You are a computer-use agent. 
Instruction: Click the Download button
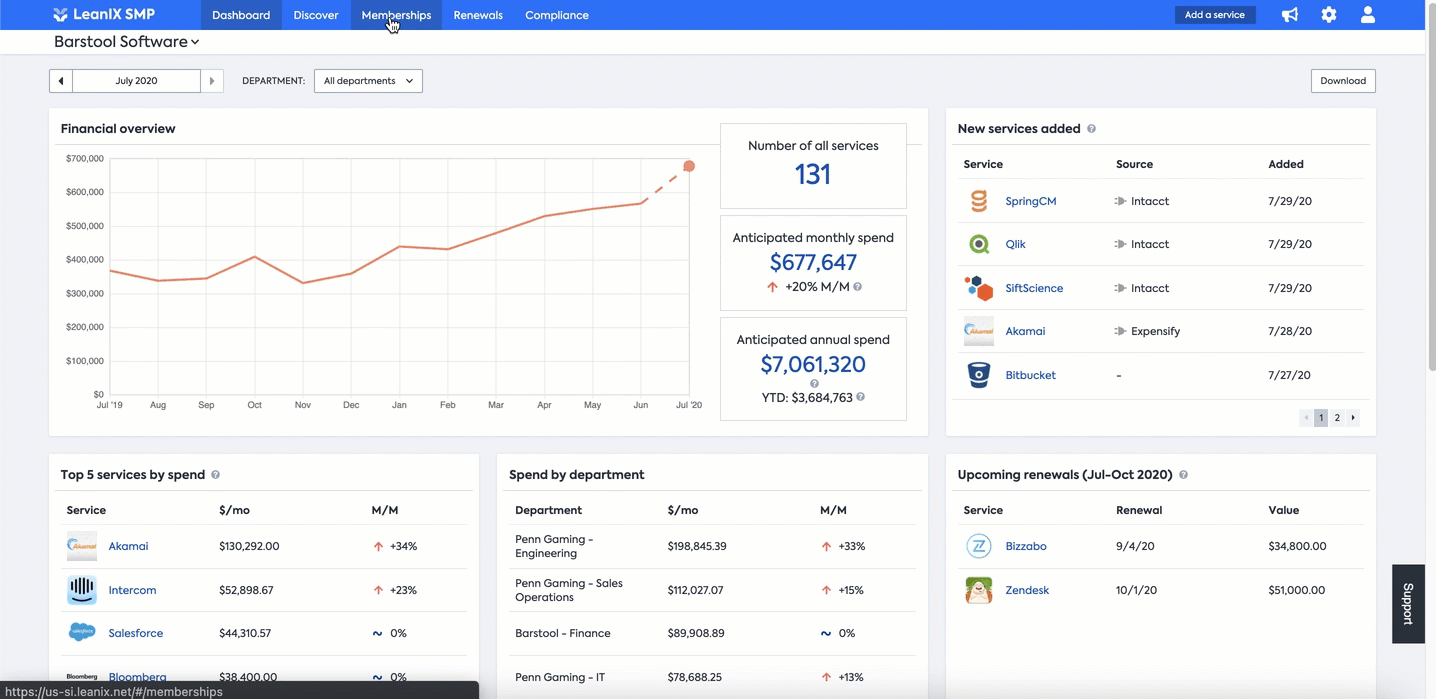[x=1343, y=81]
